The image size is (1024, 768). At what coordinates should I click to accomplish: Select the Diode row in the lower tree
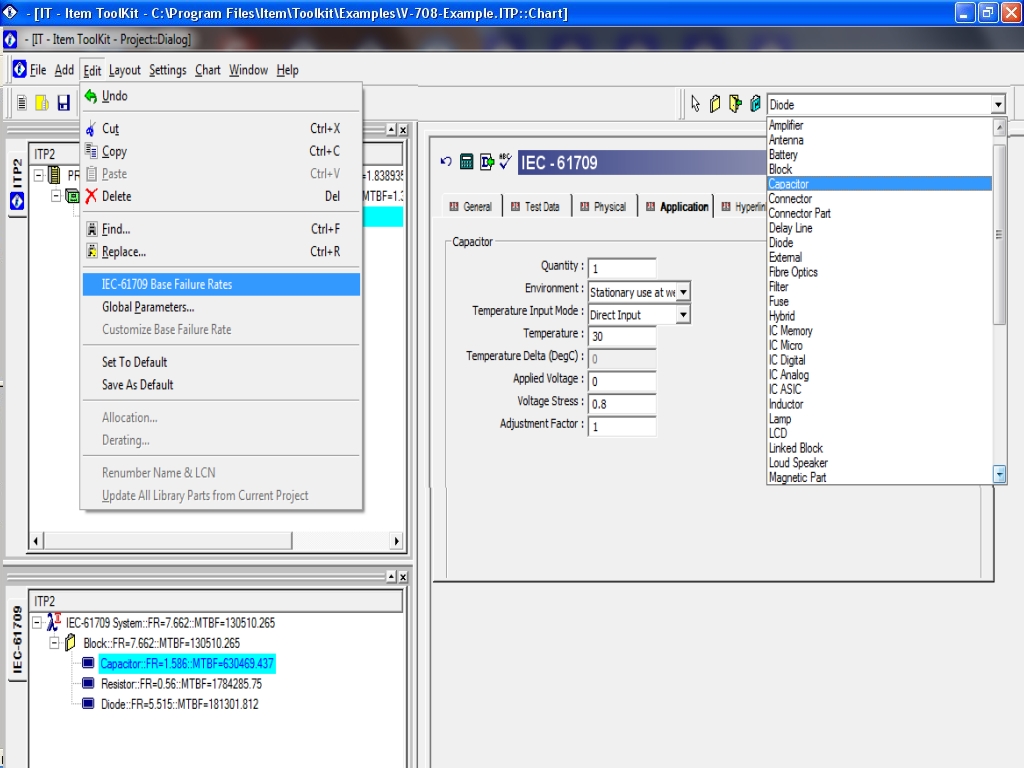click(x=180, y=704)
